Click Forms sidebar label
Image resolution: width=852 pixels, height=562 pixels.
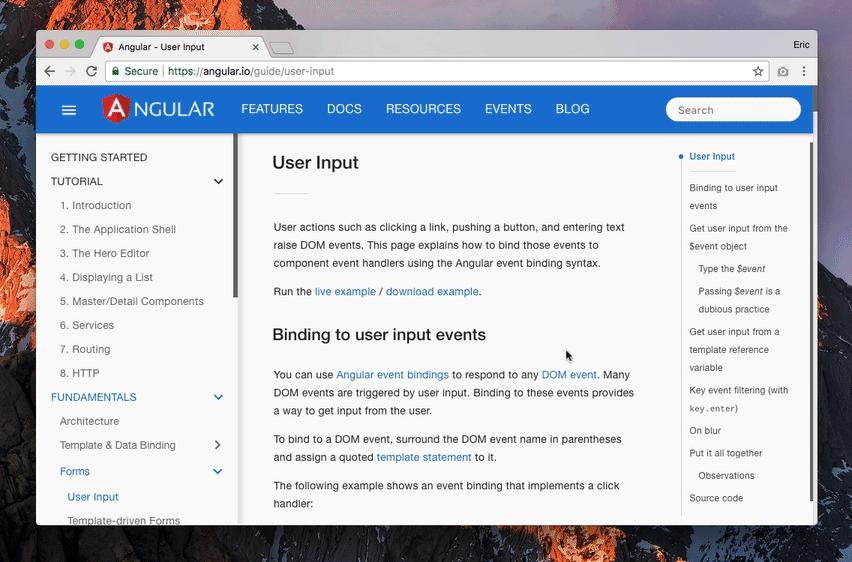click(x=74, y=471)
